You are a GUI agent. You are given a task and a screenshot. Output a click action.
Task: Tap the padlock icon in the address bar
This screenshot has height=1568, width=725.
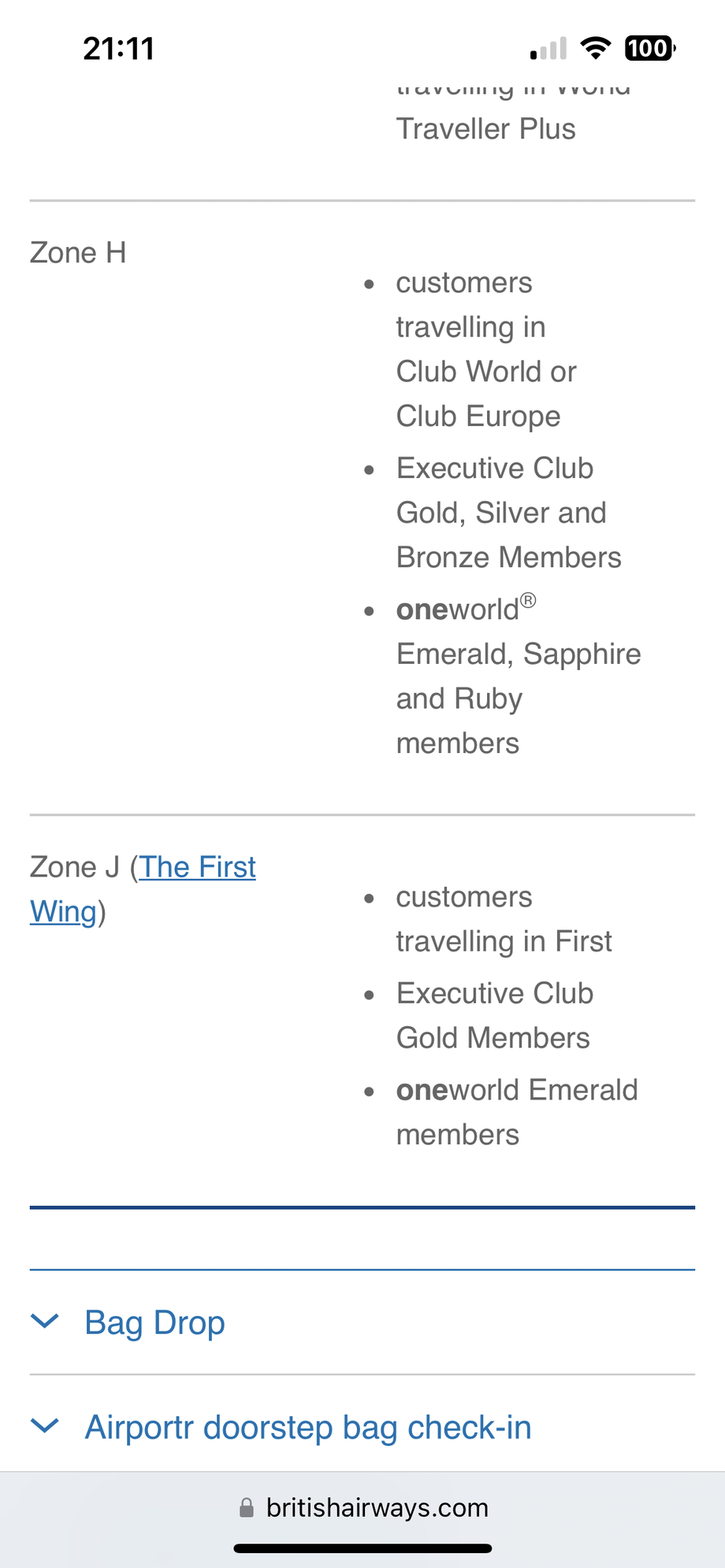[247, 1507]
